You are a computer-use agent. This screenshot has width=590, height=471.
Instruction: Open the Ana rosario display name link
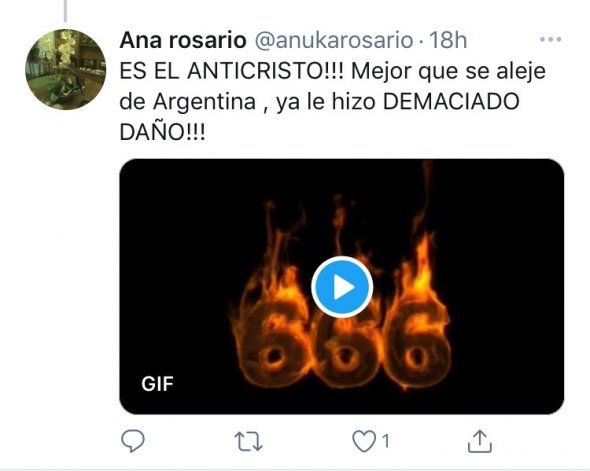[183, 40]
